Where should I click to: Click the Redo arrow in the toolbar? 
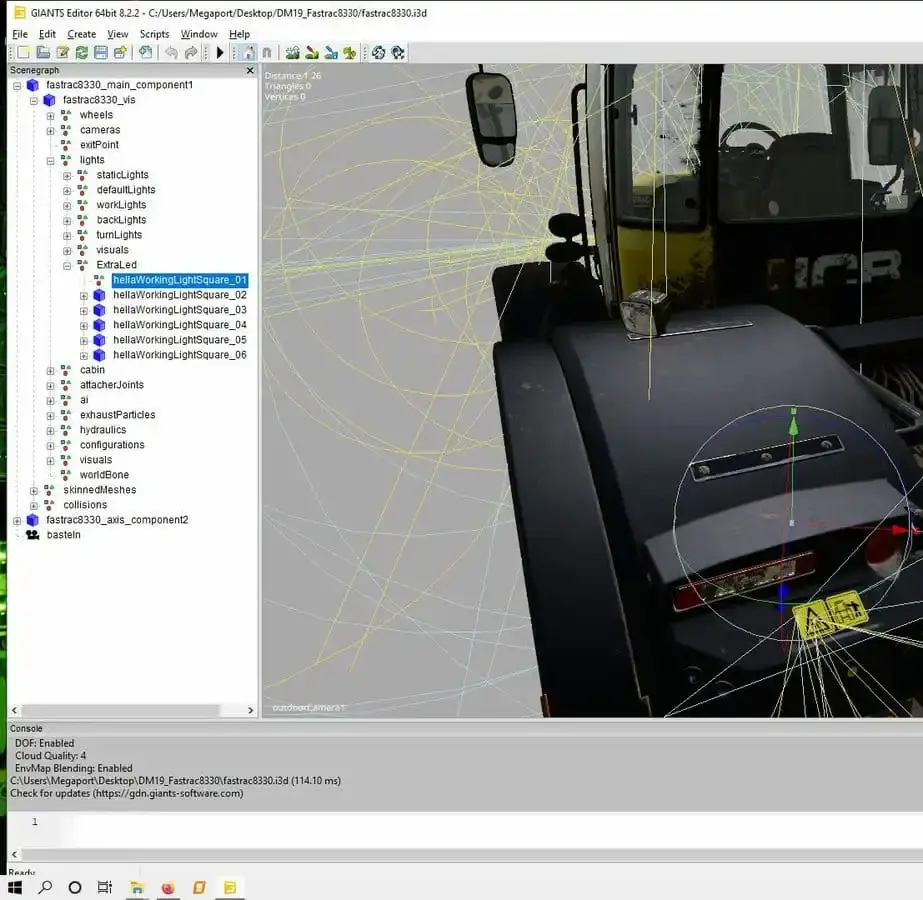tap(191, 53)
